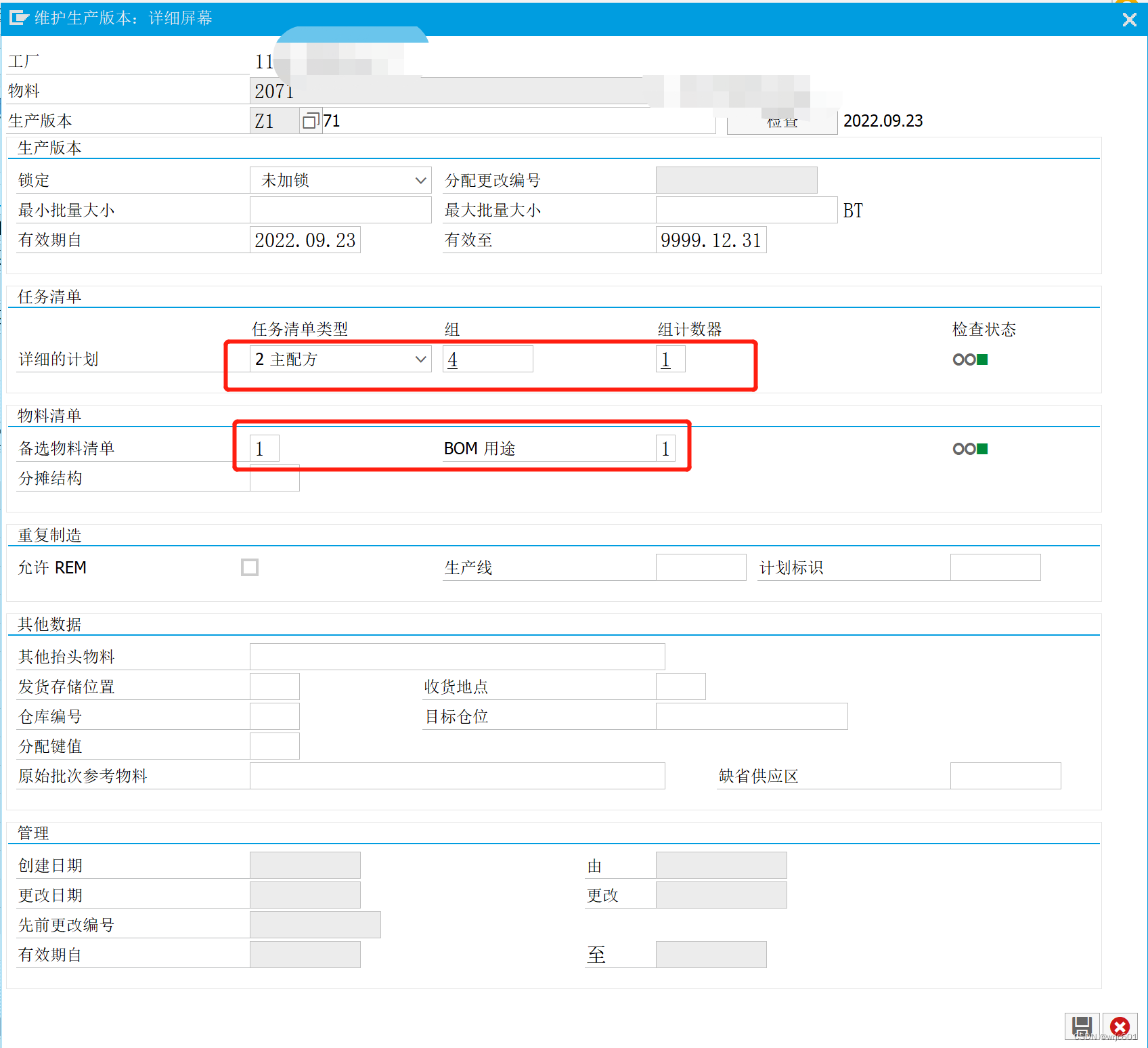Screen dimensions: 1148x1048
Task: Click the 计划标识 input field
Action: pos(996,567)
